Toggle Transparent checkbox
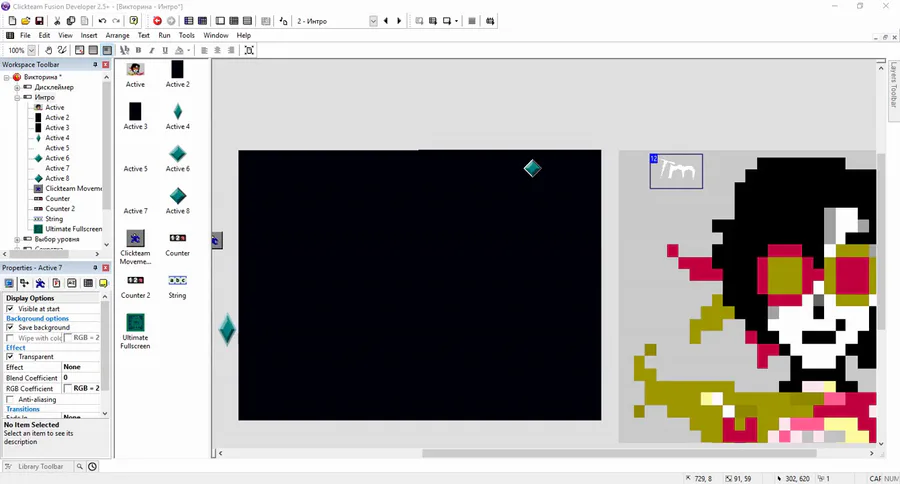 click(x=10, y=357)
